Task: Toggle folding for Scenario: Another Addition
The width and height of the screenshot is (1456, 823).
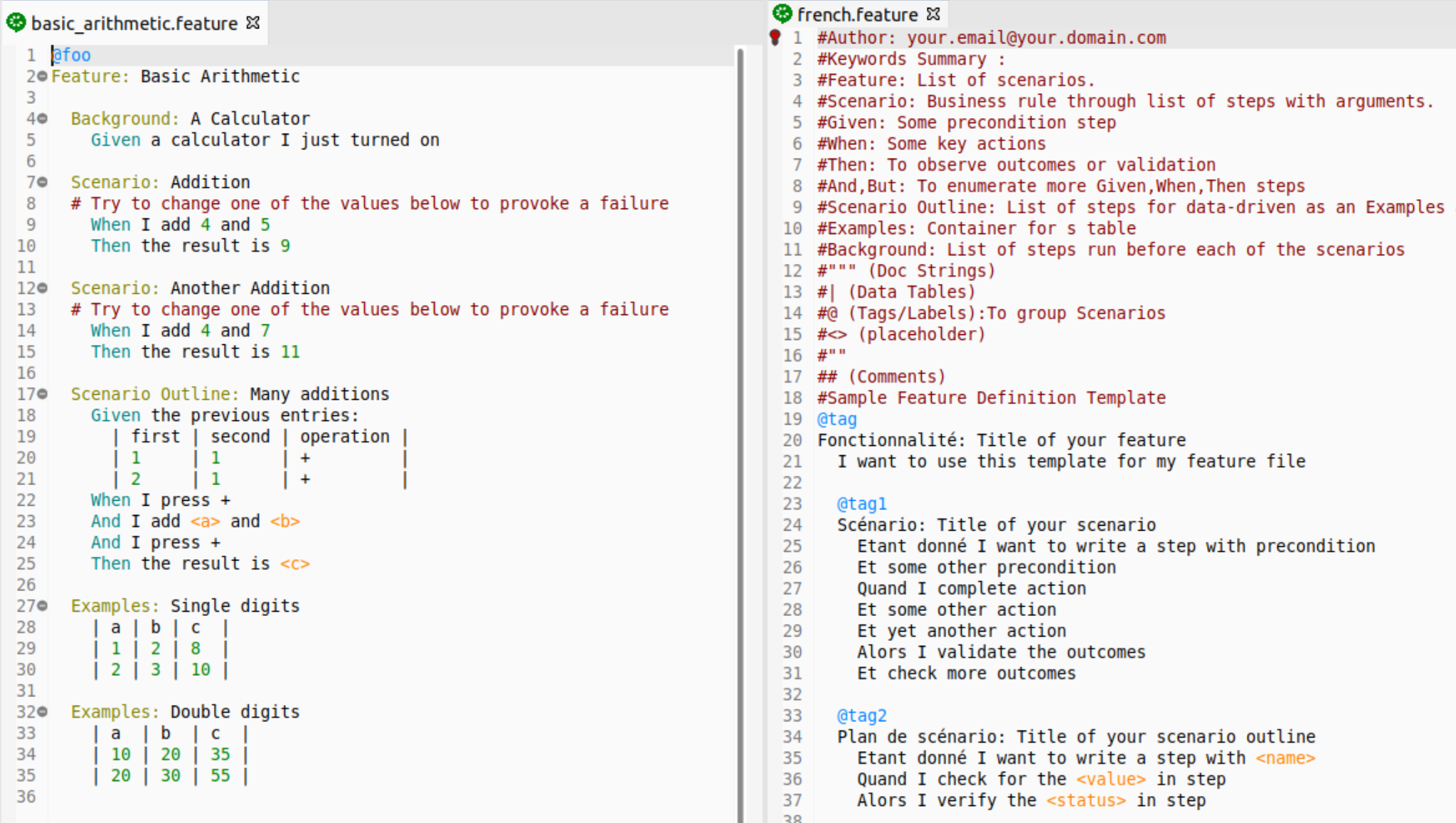Action: 41,288
